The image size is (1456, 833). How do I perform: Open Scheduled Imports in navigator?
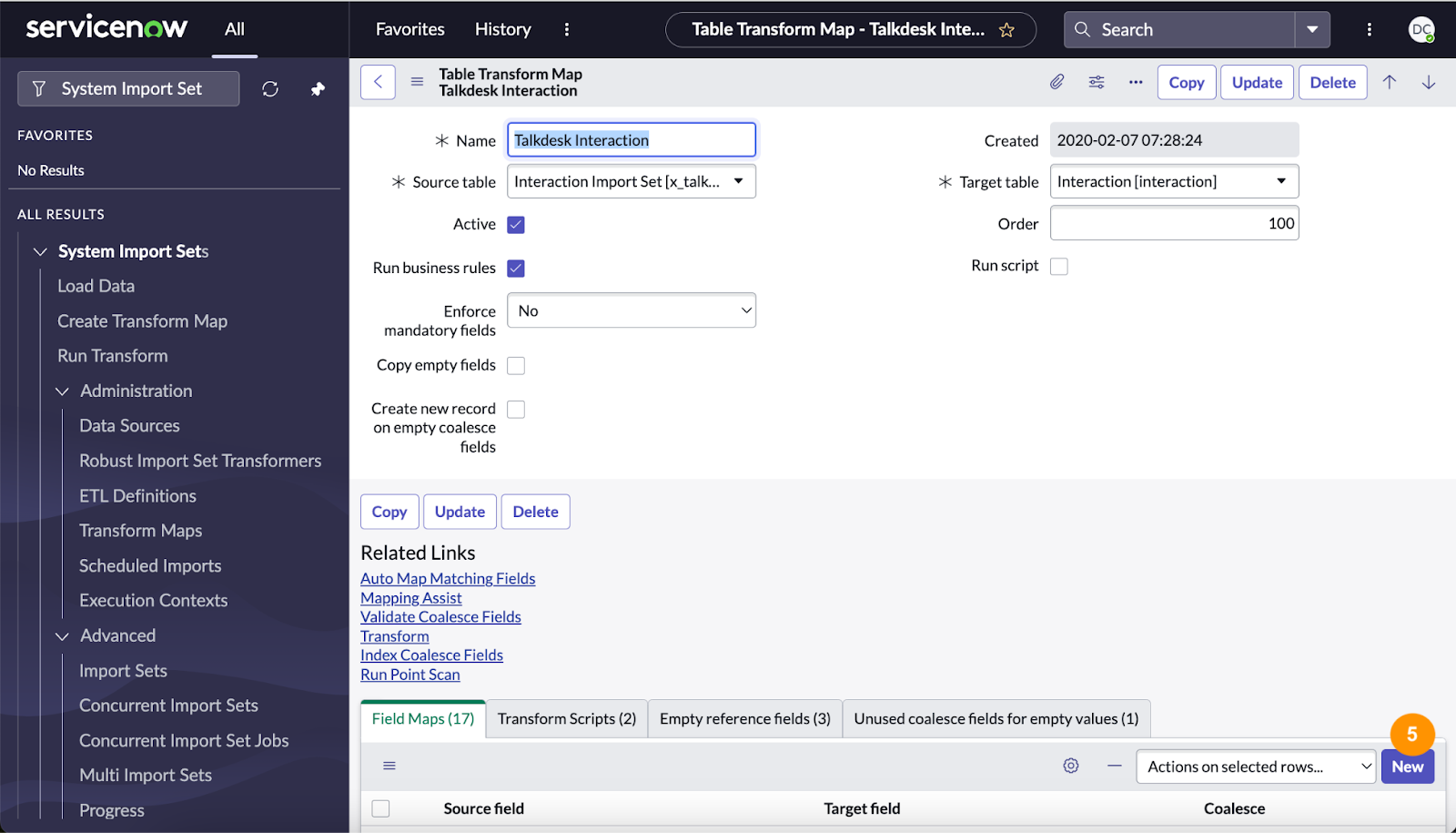[150, 566]
